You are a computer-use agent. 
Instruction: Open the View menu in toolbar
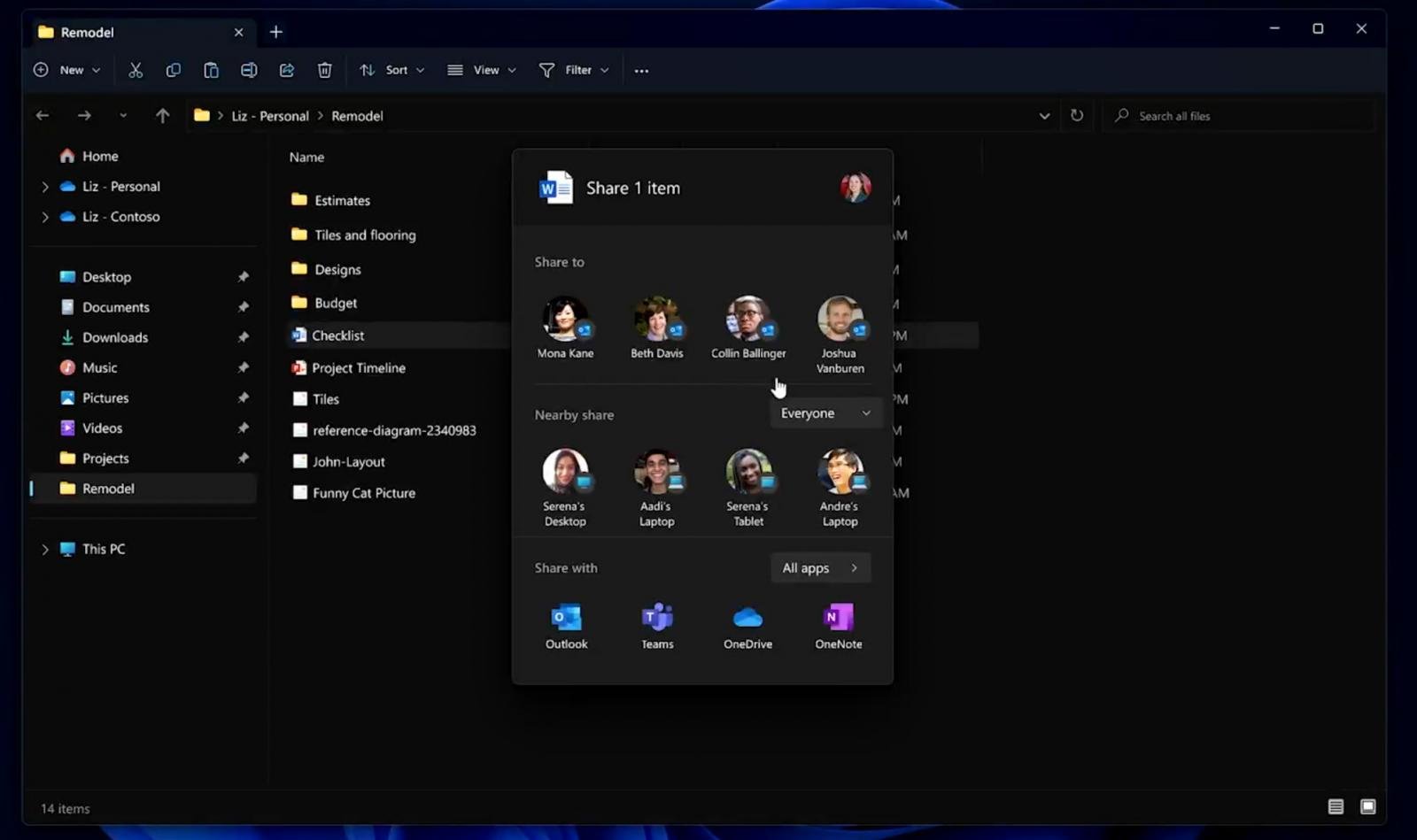tap(482, 70)
